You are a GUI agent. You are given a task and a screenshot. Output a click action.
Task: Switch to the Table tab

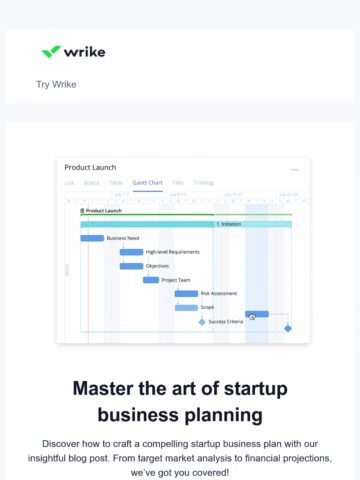pyautogui.click(x=116, y=183)
